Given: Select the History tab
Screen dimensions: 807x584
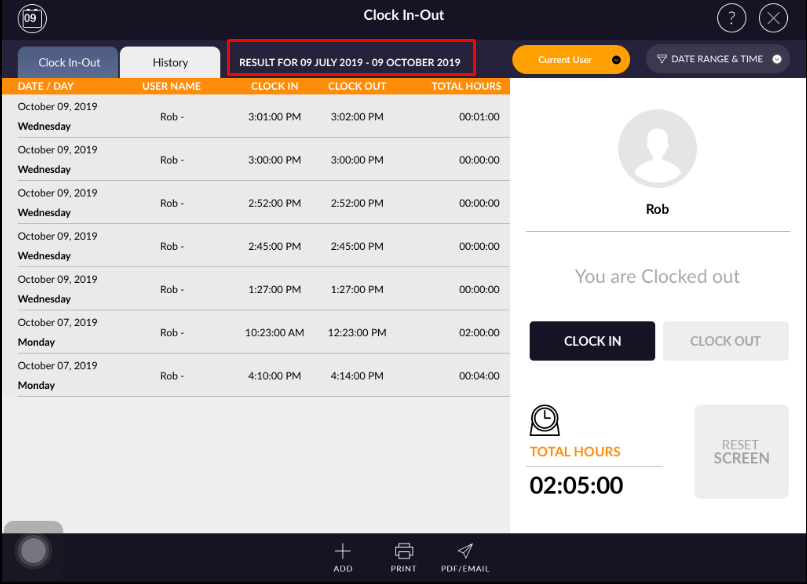Looking at the screenshot, I should point(170,62).
